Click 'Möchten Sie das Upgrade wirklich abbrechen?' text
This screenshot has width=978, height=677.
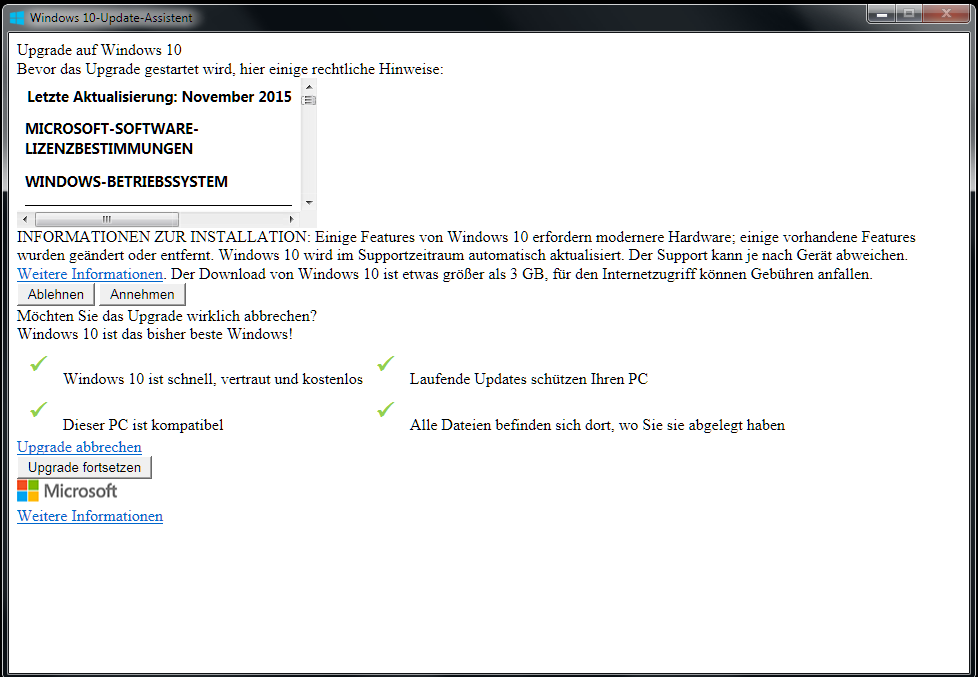167,316
